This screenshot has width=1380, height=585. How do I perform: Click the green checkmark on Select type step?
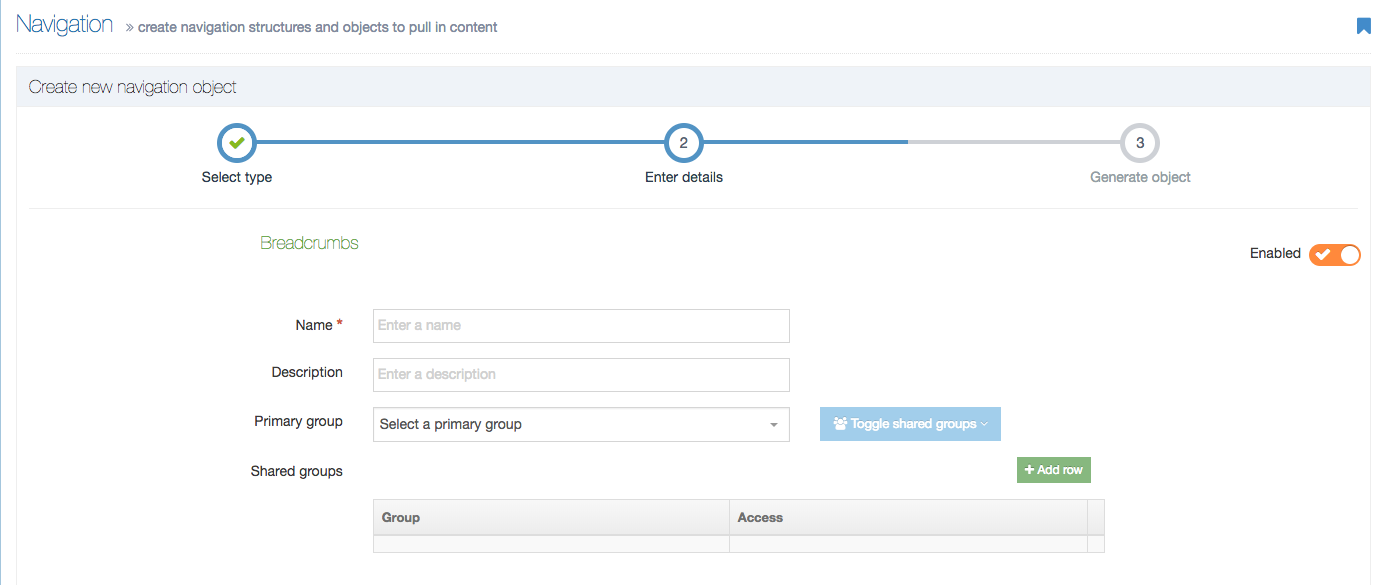pos(236,142)
